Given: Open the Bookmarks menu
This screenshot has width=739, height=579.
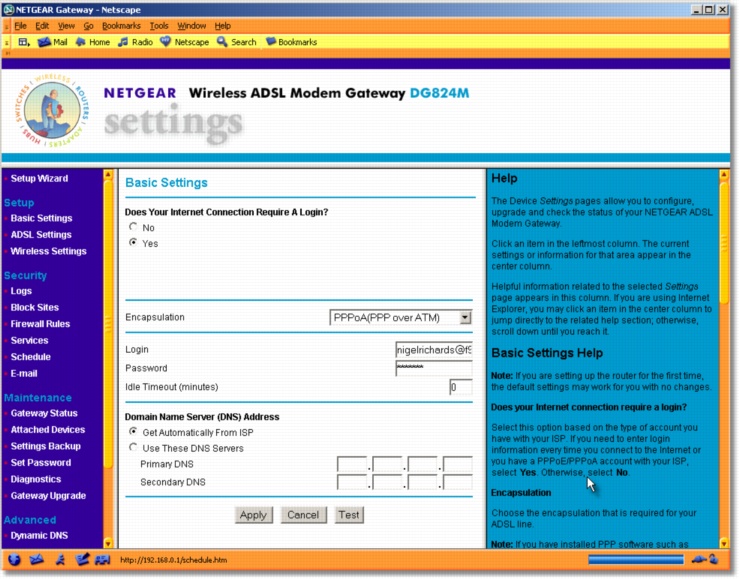Looking at the screenshot, I should (121, 25).
